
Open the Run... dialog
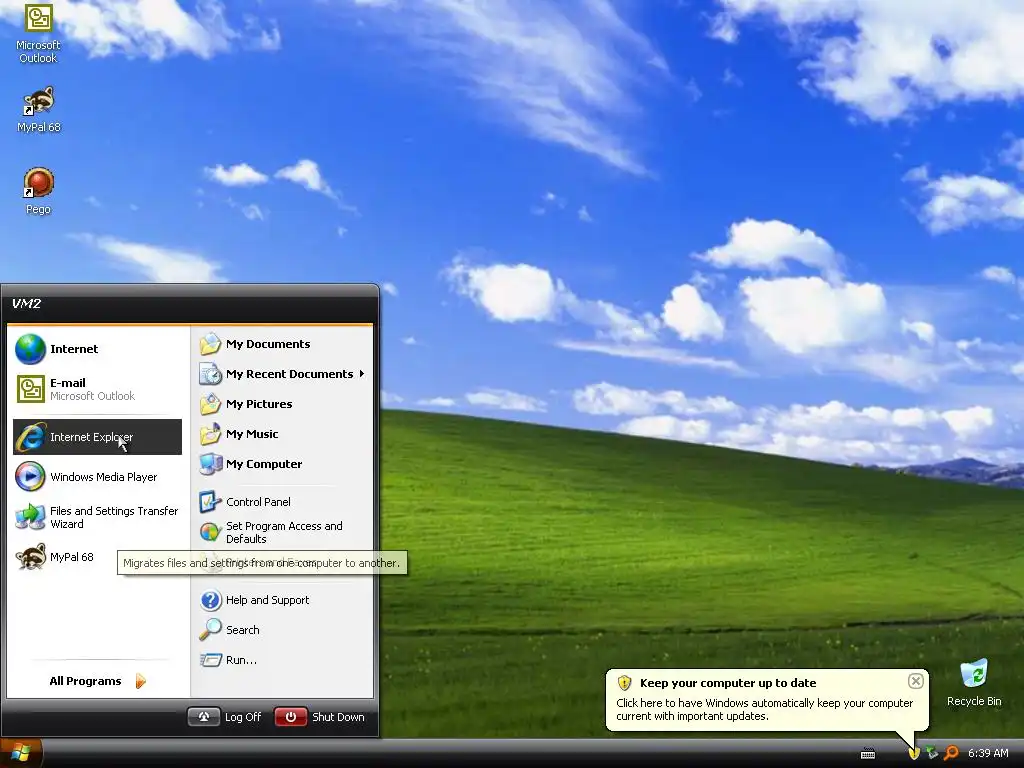284,660
